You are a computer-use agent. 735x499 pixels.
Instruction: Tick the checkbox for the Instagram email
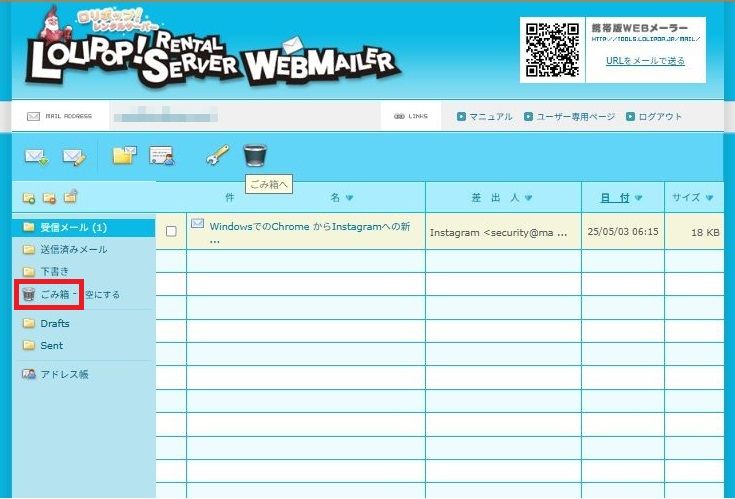[x=171, y=231]
